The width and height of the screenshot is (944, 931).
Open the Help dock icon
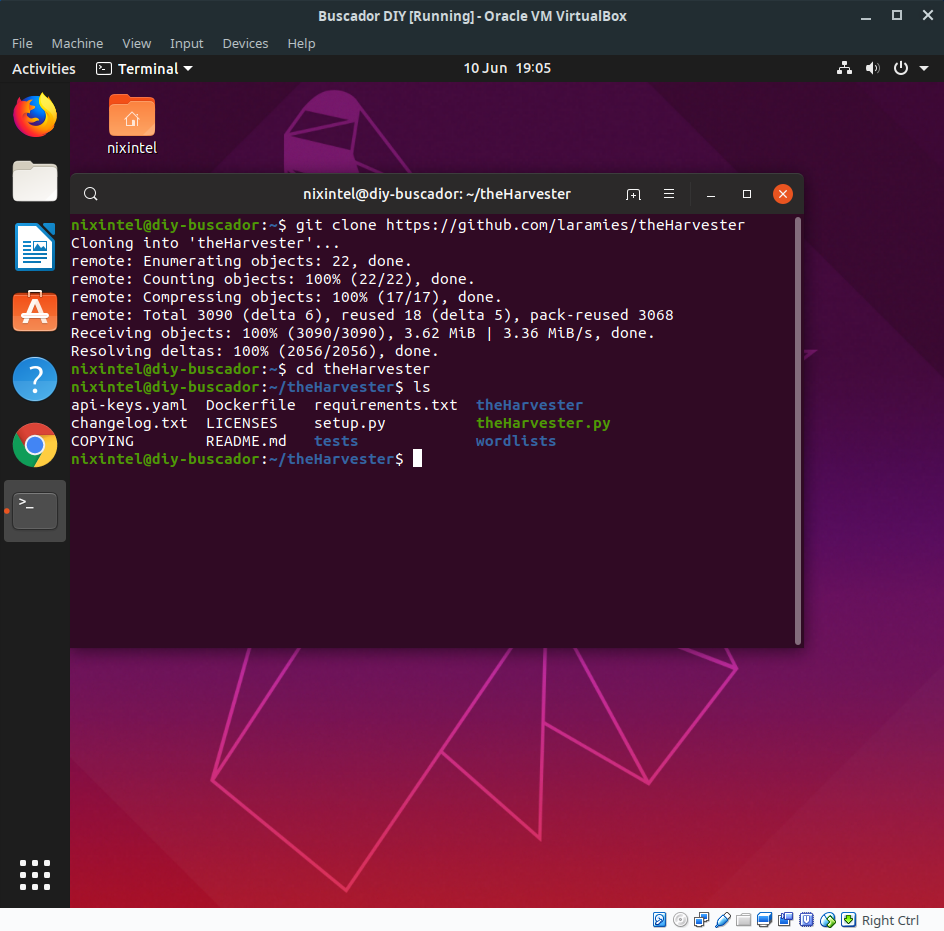[35, 379]
